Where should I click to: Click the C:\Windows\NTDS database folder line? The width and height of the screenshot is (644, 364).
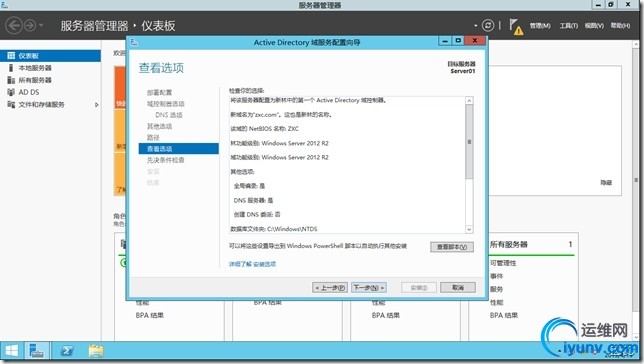[274, 229]
